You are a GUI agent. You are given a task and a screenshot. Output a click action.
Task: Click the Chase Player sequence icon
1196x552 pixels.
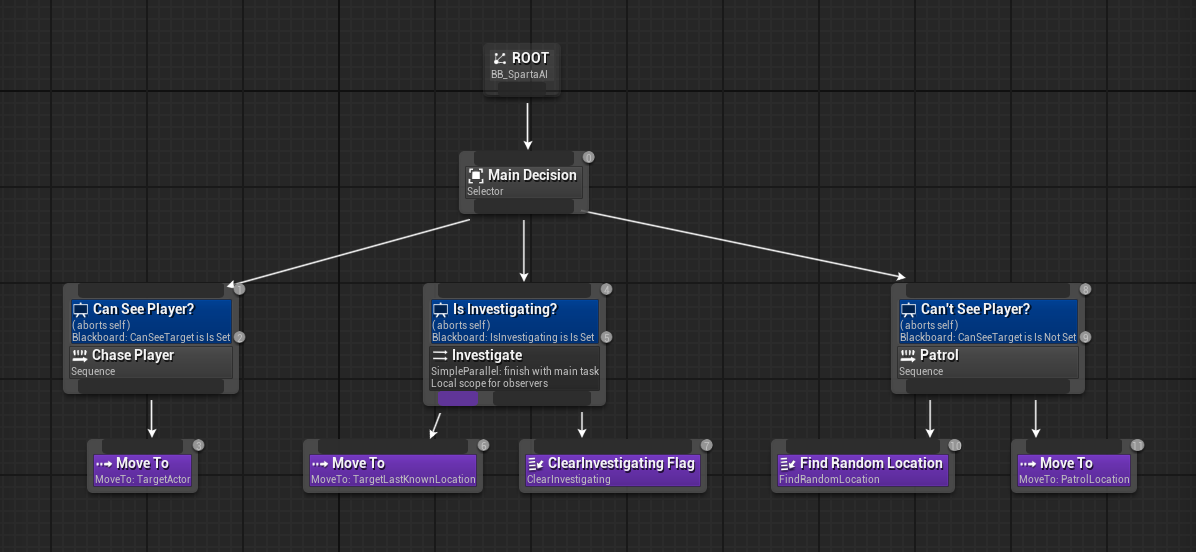point(79,355)
